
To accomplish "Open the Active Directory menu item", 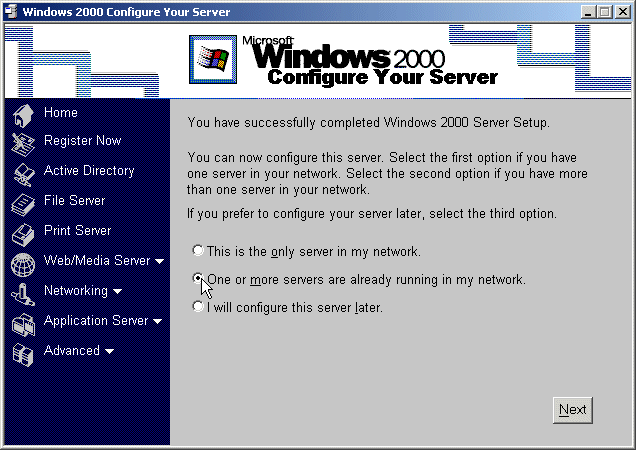I will pos(88,171).
